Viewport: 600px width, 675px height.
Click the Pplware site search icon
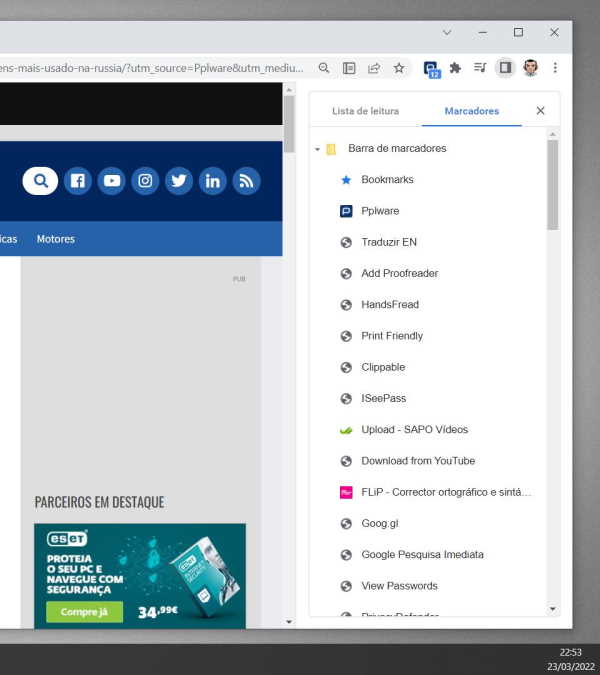click(x=40, y=181)
